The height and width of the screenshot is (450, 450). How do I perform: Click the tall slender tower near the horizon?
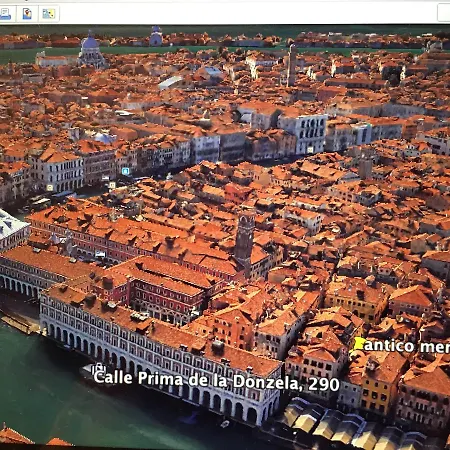[292, 65]
